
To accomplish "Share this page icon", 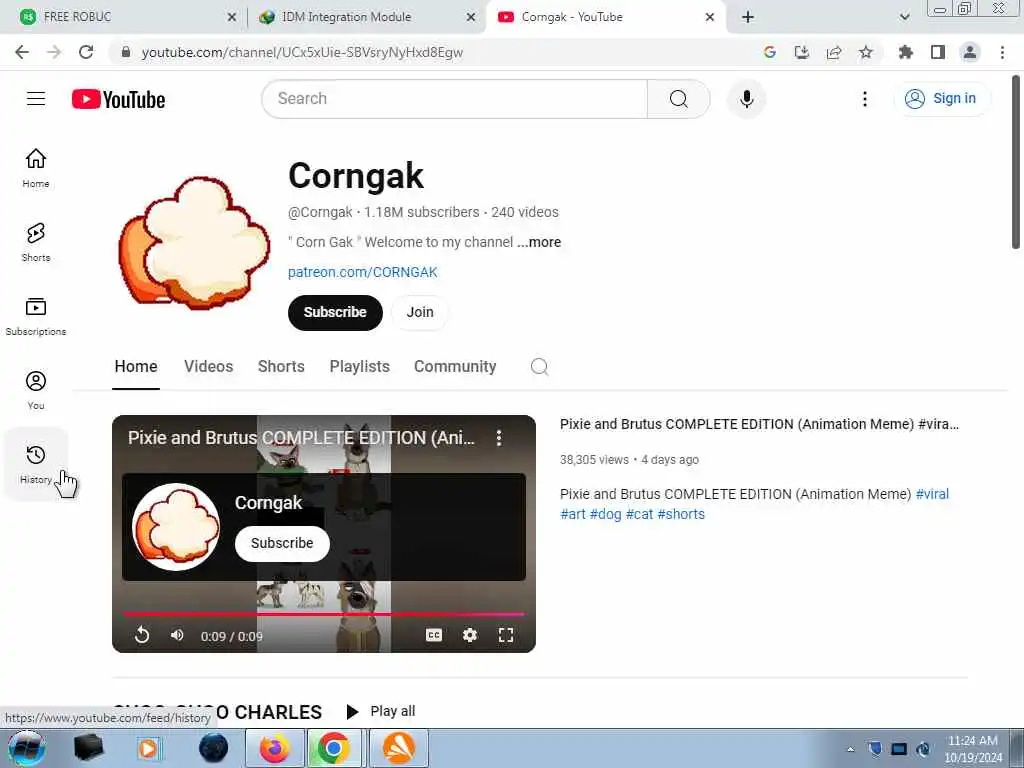I will pyautogui.click(x=833, y=52).
